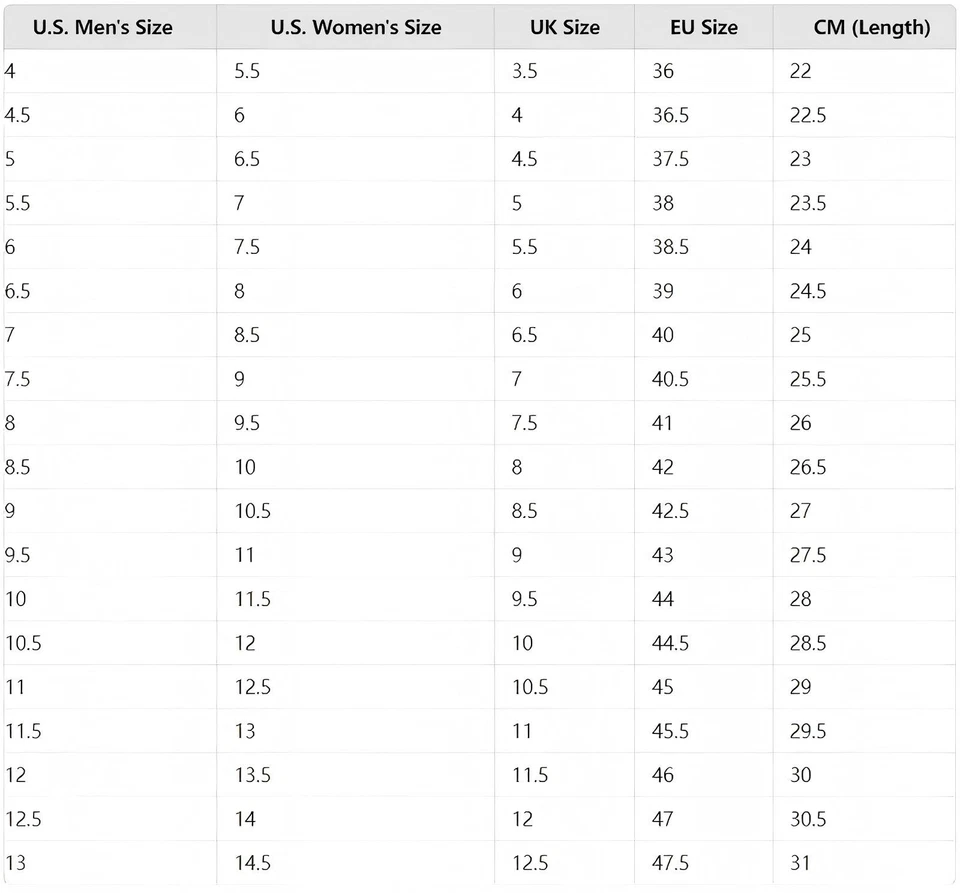
Task: Click EU size 36 cell
Action: 663,71
